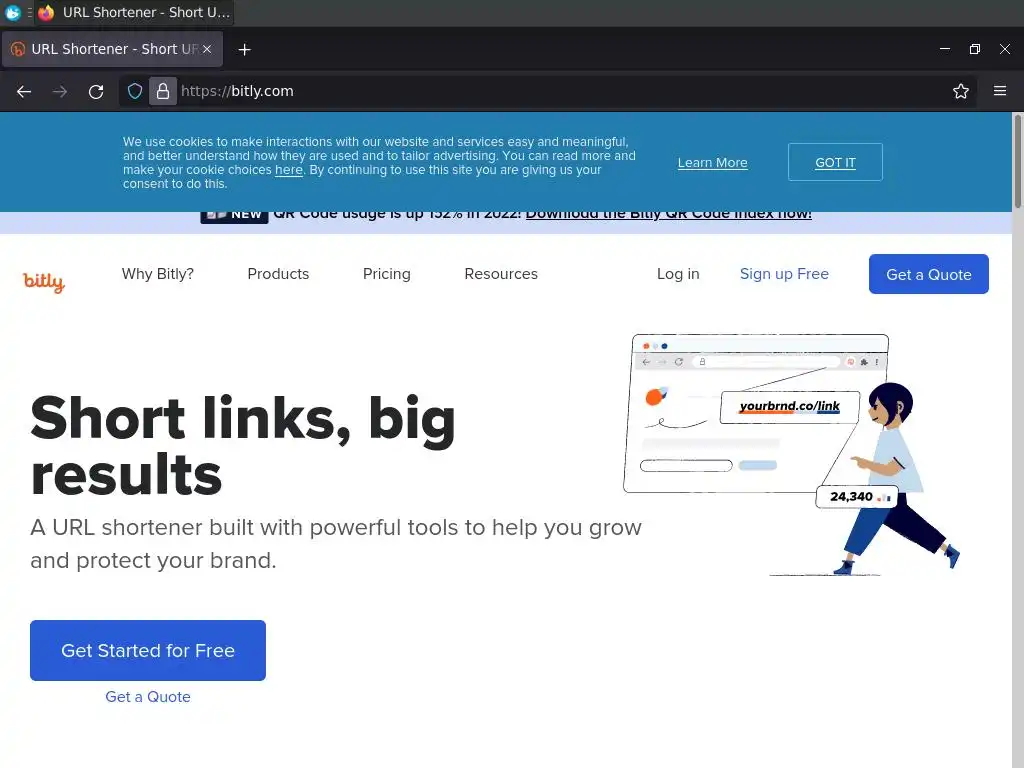Accept cookies with GOT IT button
Viewport: 1024px width, 768px height.
point(835,162)
